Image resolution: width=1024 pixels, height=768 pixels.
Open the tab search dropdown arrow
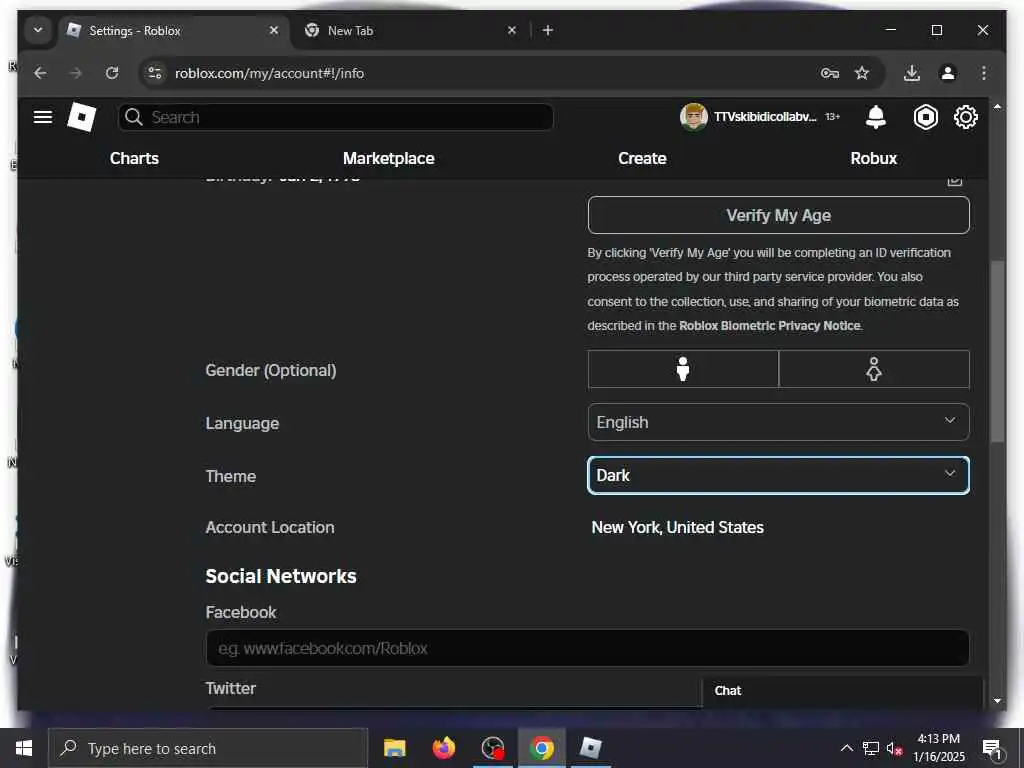coord(39,30)
